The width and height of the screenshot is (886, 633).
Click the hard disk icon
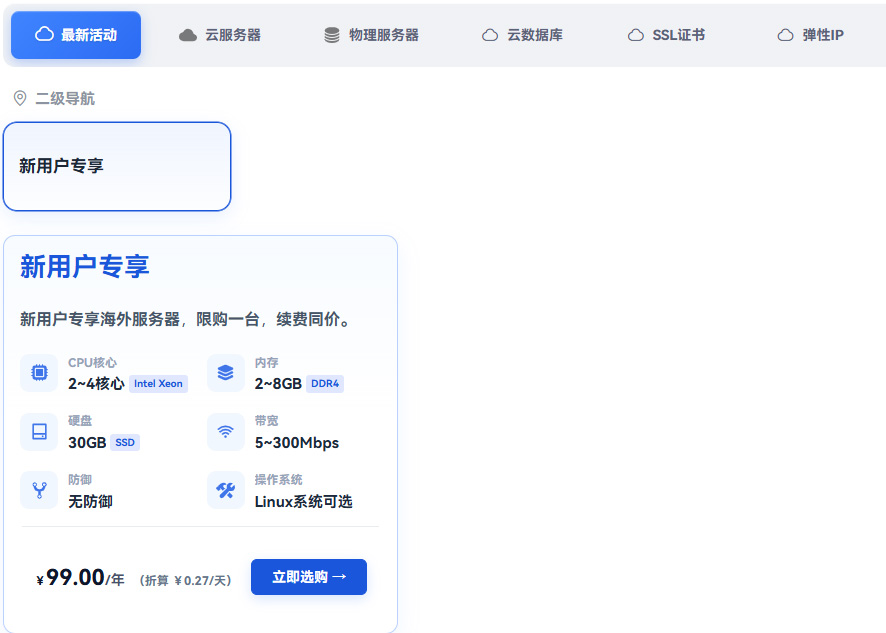39,432
